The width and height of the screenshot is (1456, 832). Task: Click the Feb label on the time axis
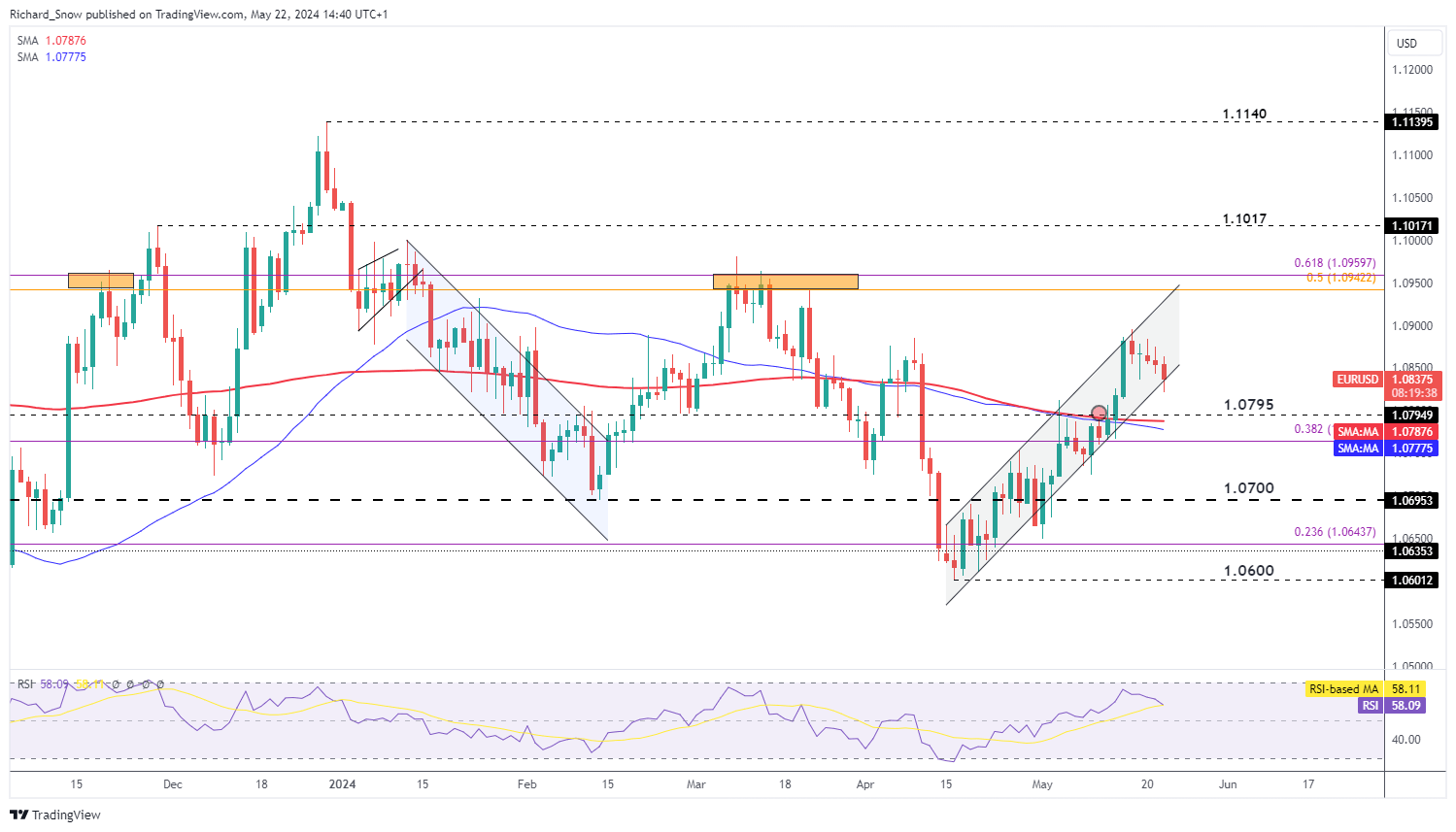coord(526,784)
